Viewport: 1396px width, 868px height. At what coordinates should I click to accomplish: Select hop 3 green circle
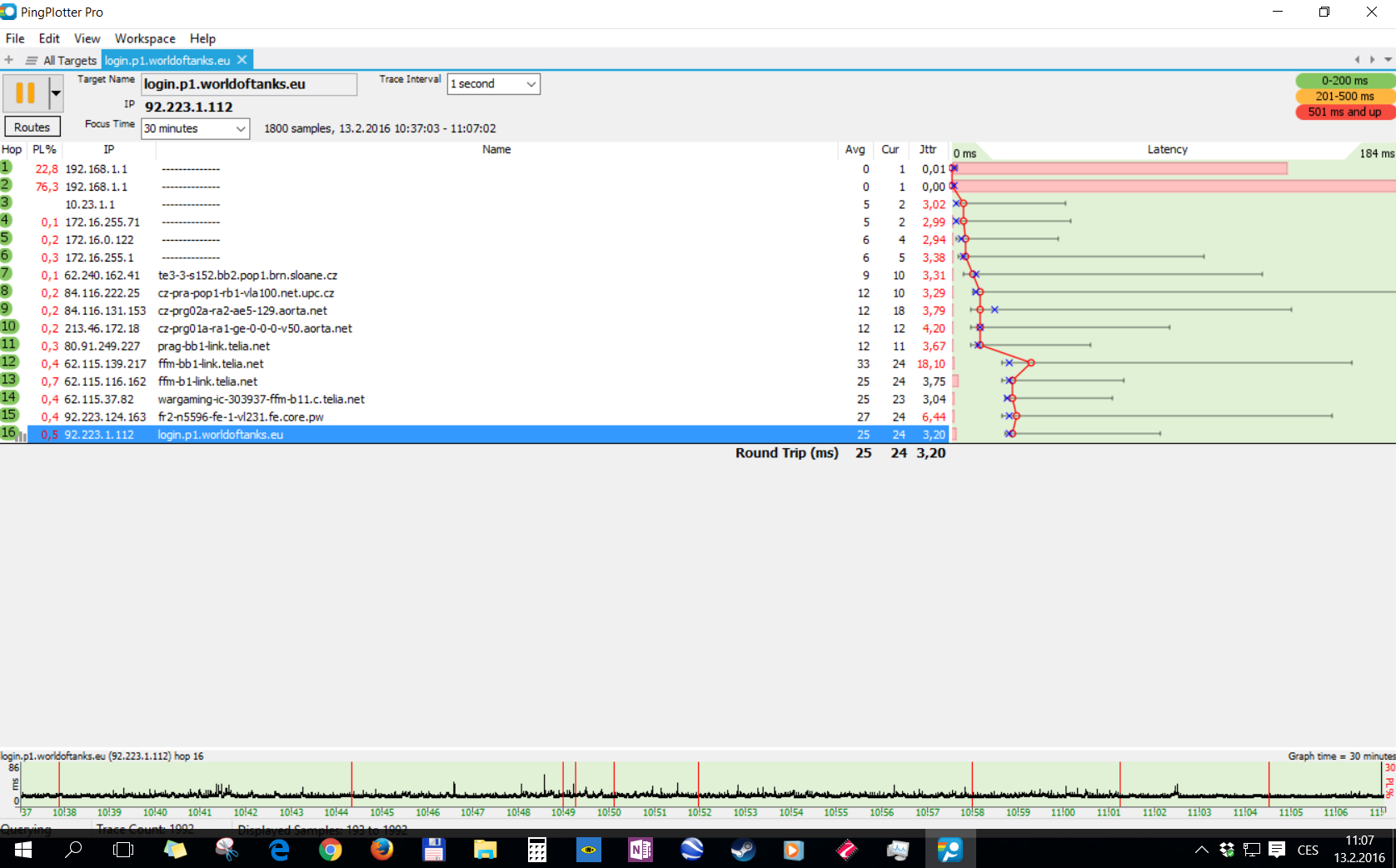6,202
